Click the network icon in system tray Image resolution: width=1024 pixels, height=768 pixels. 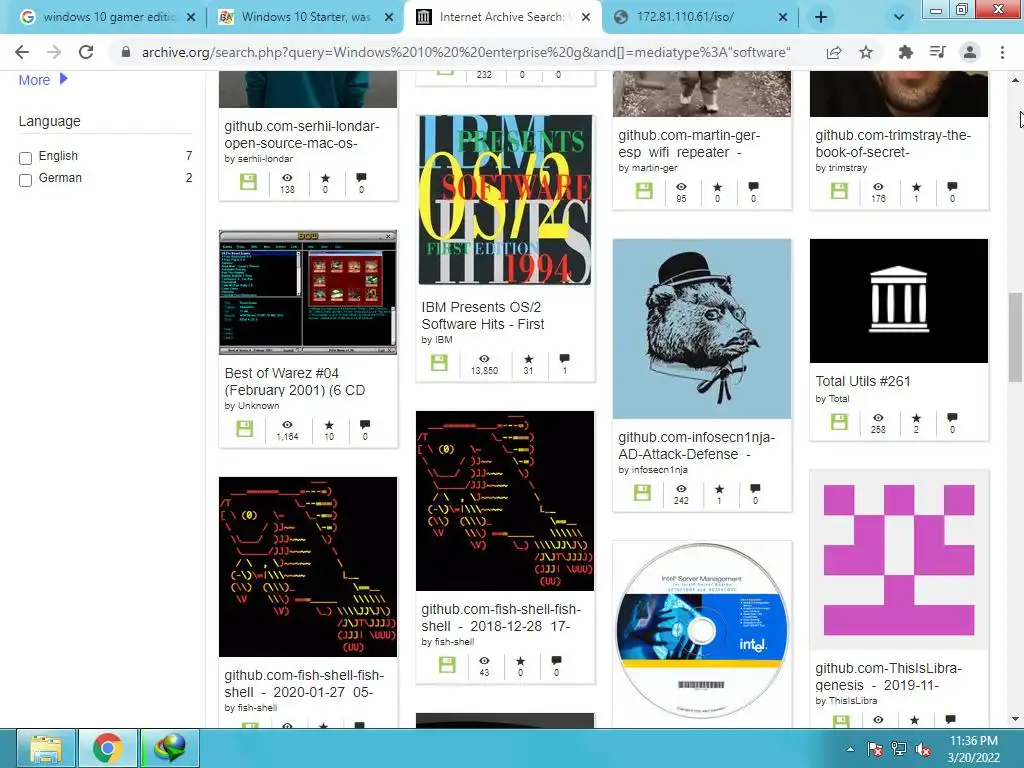pyautogui.click(x=899, y=749)
